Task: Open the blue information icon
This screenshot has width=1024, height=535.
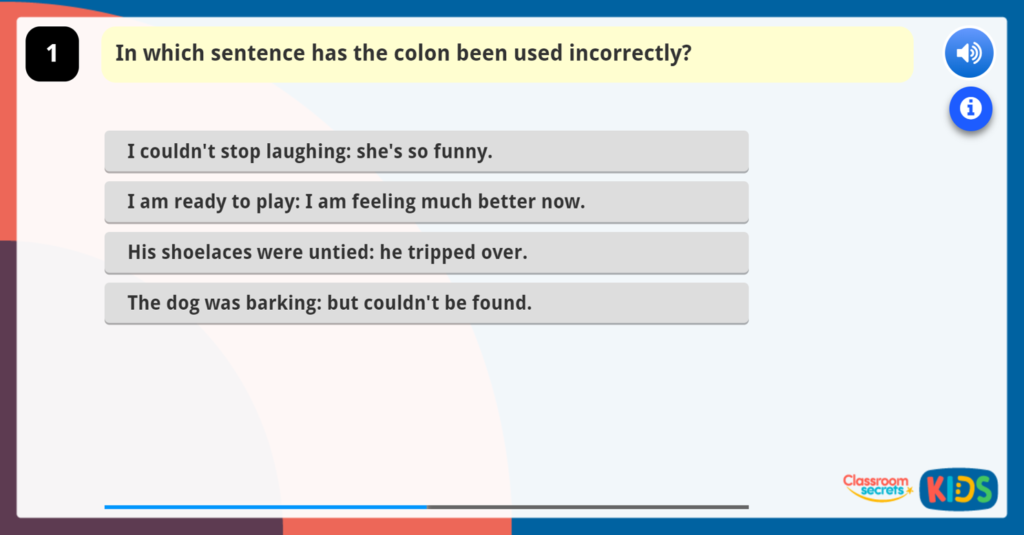Action: [970, 108]
